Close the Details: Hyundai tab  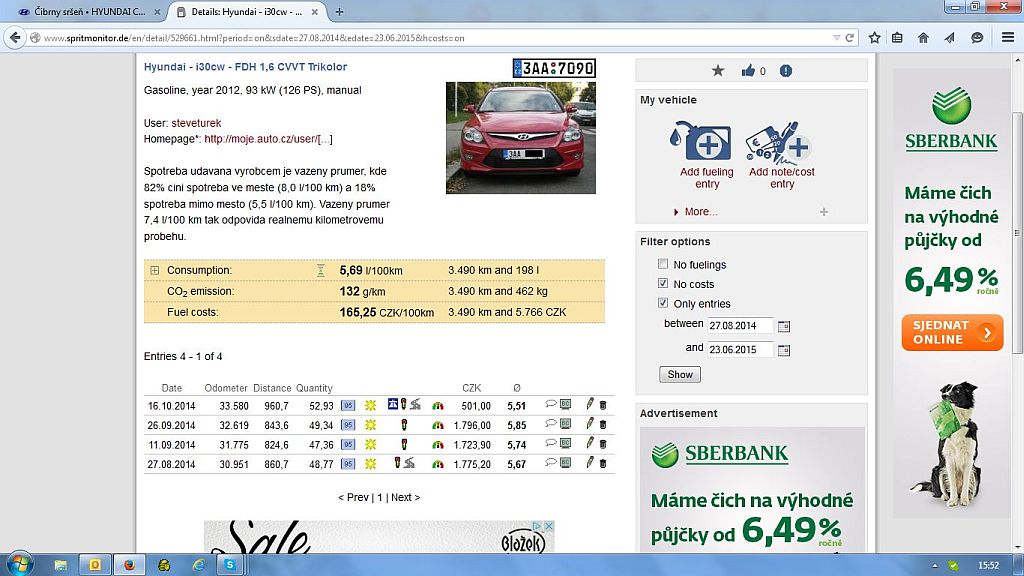pos(315,12)
